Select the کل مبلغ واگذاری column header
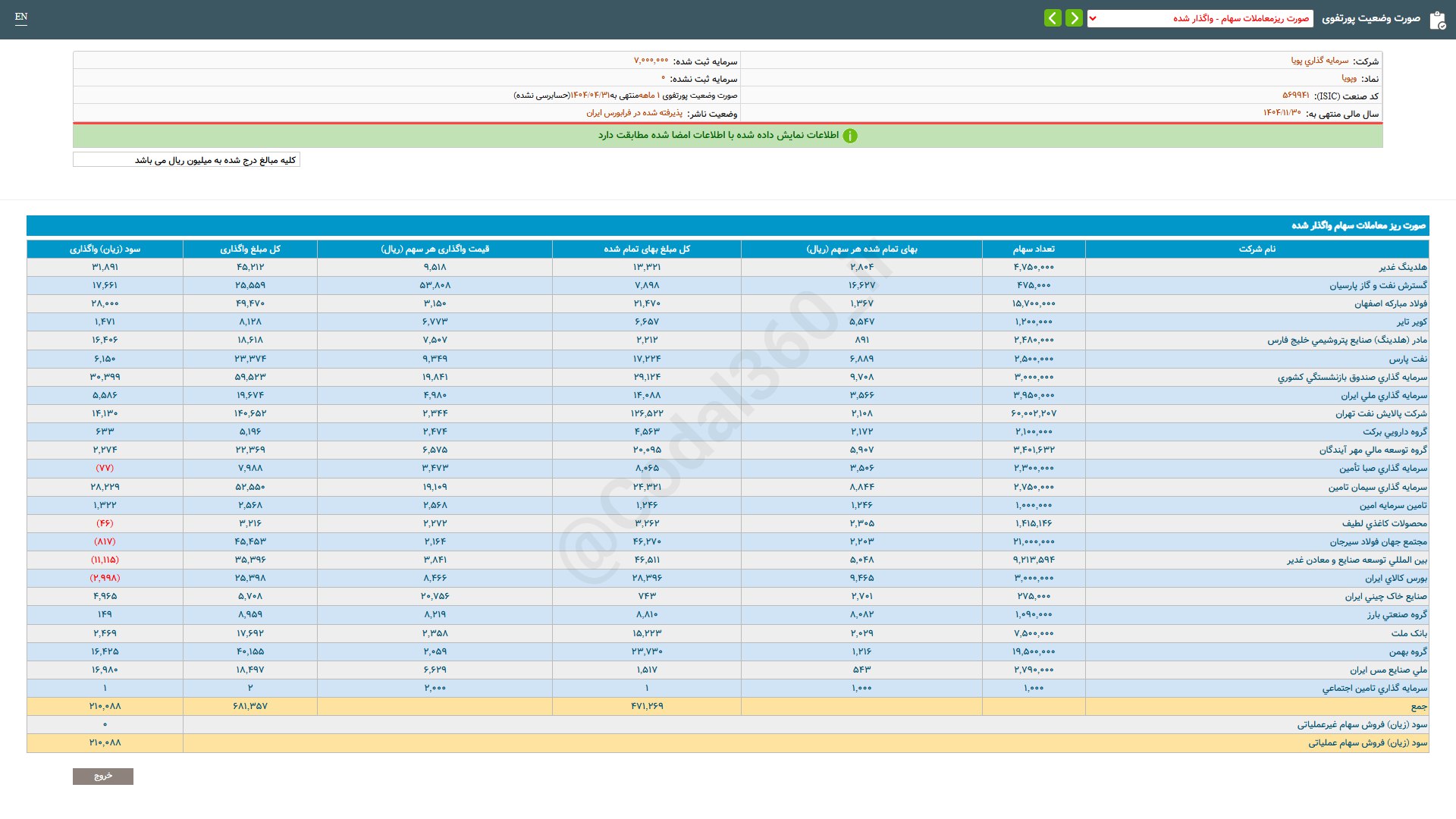Screen dimensions: 1456x819 click(x=250, y=249)
